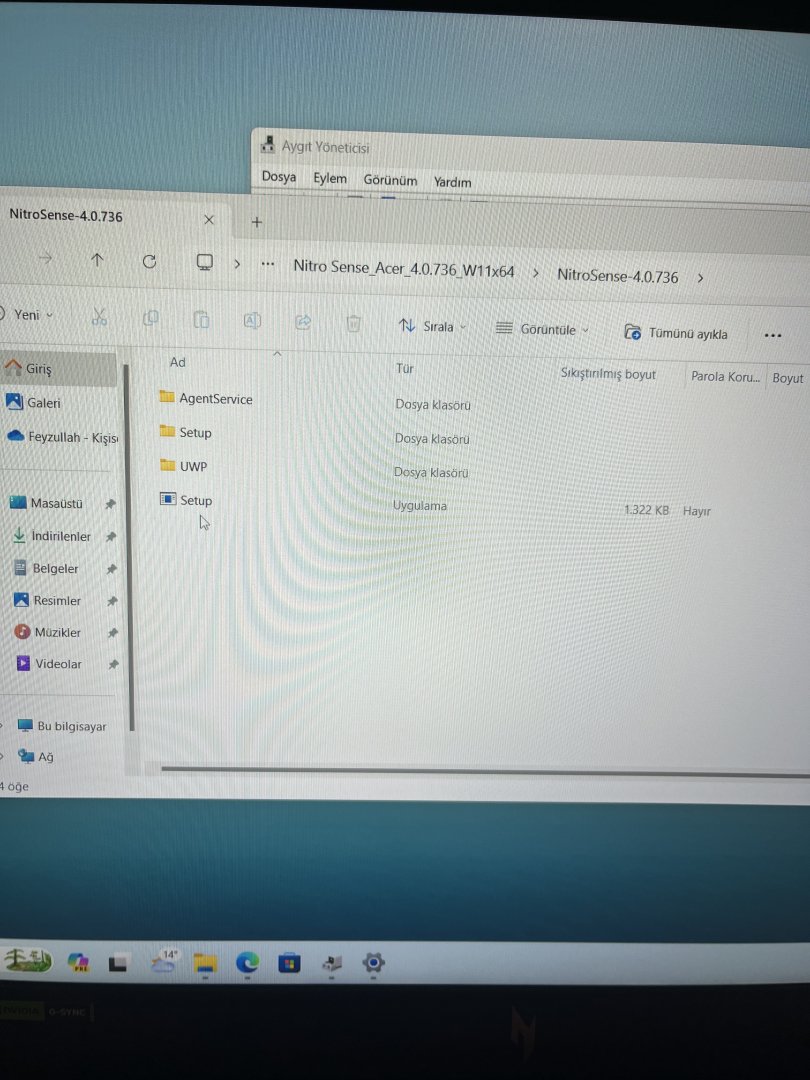Open the weather widget on taskbar
Viewport: 810px width, 1080px height.
(164, 961)
